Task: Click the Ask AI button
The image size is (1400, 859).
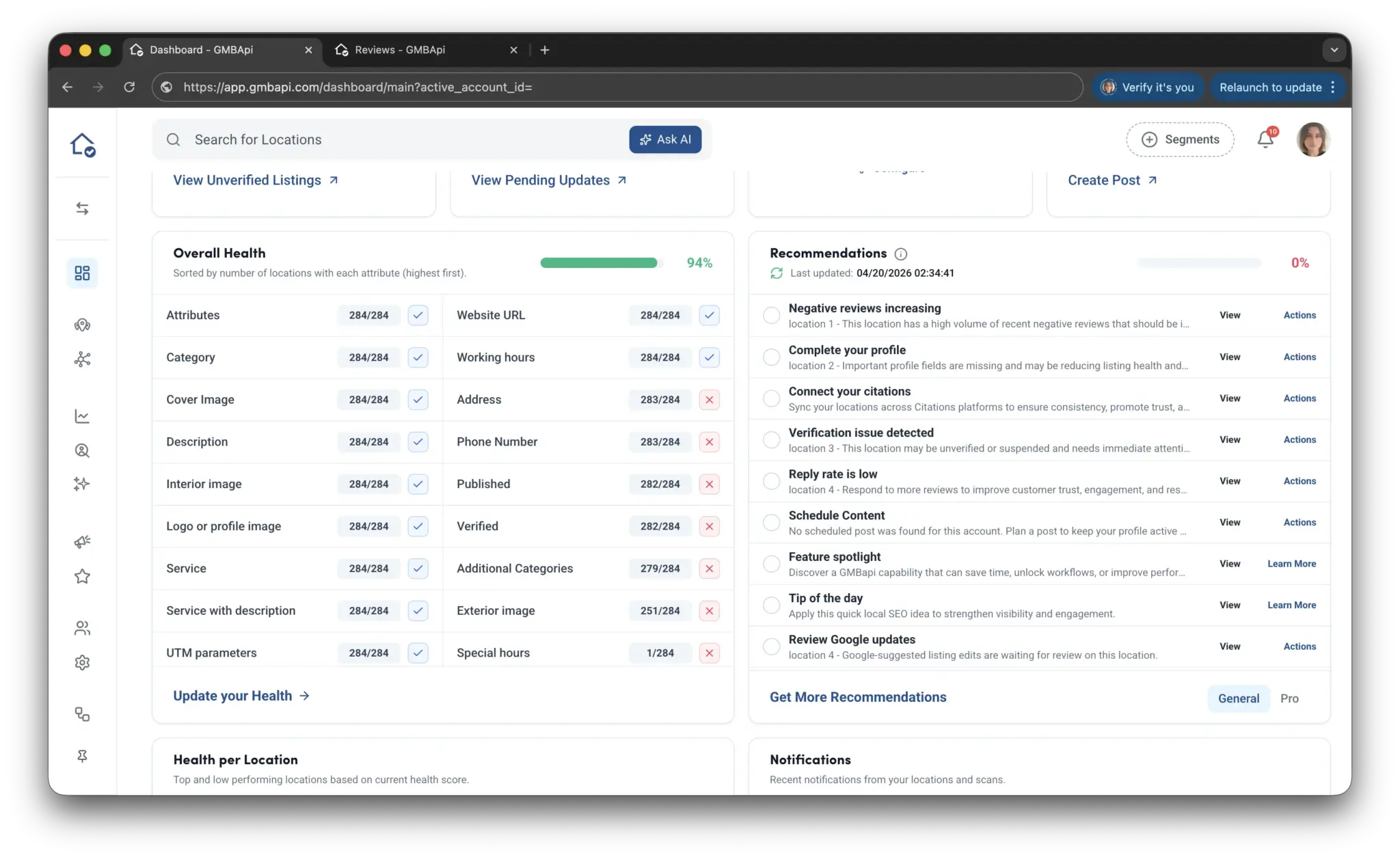Action: pos(664,139)
